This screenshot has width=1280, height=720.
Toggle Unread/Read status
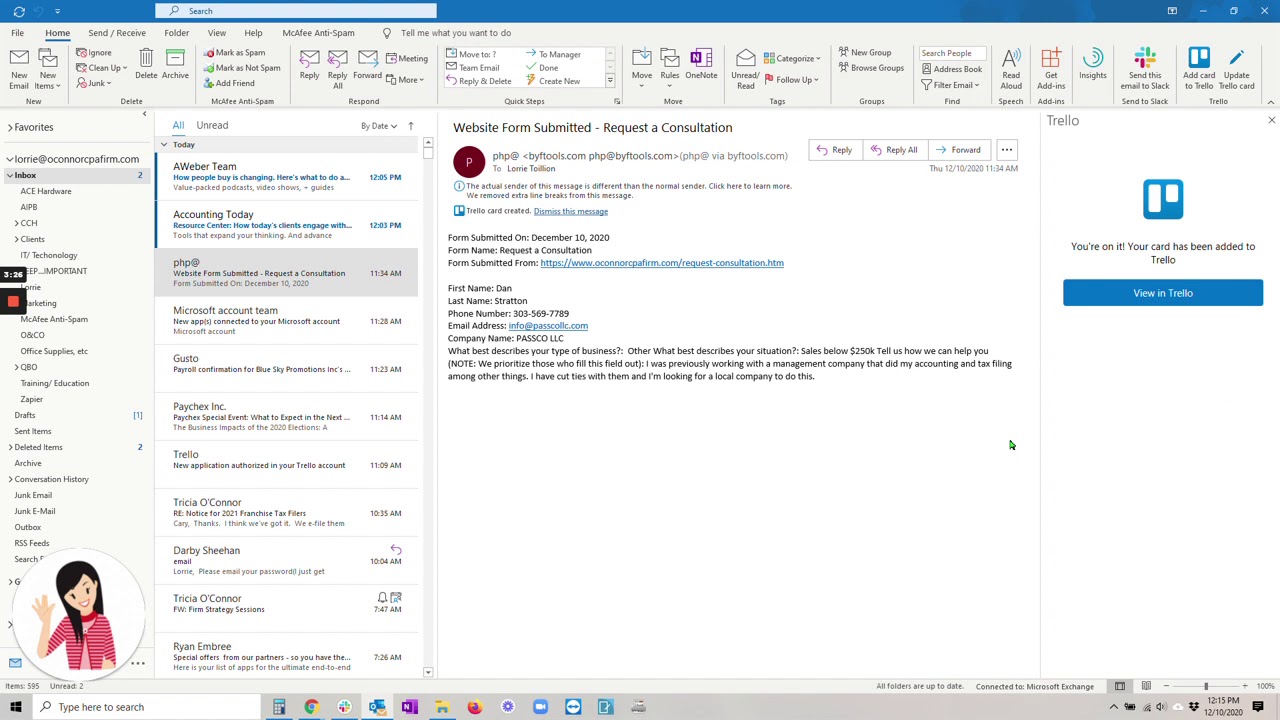(x=745, y=69)
